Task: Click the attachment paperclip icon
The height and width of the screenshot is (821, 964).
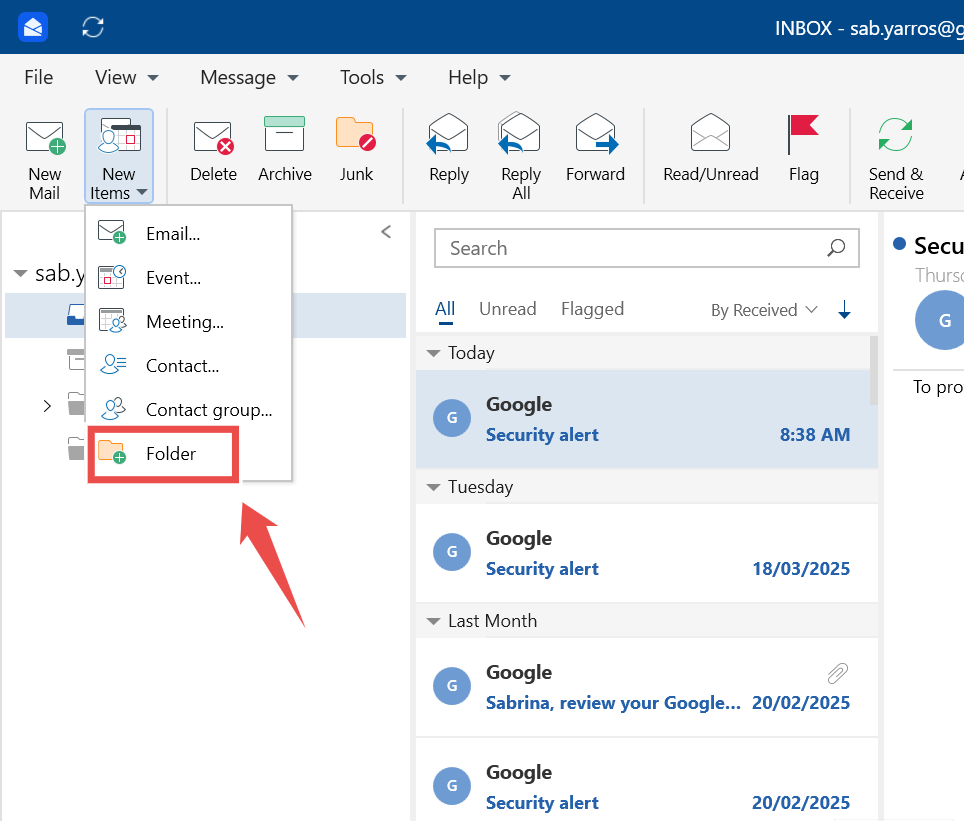Action: (x=837, y=673)
